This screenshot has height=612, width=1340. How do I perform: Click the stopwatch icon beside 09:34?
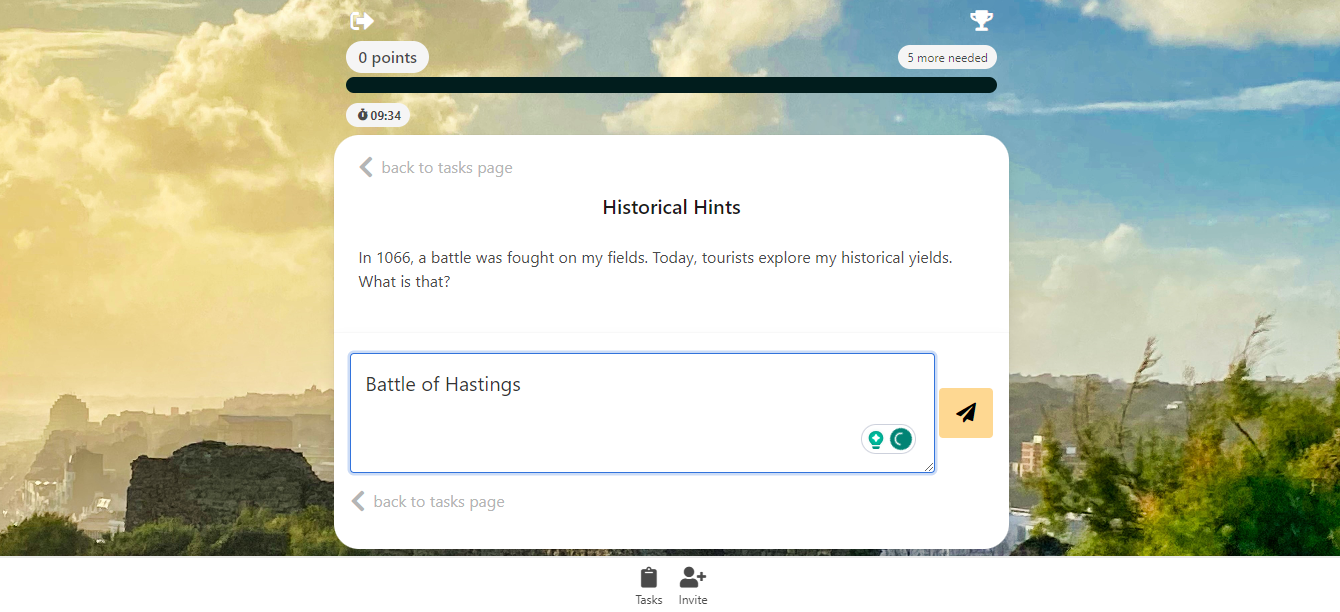362,115
